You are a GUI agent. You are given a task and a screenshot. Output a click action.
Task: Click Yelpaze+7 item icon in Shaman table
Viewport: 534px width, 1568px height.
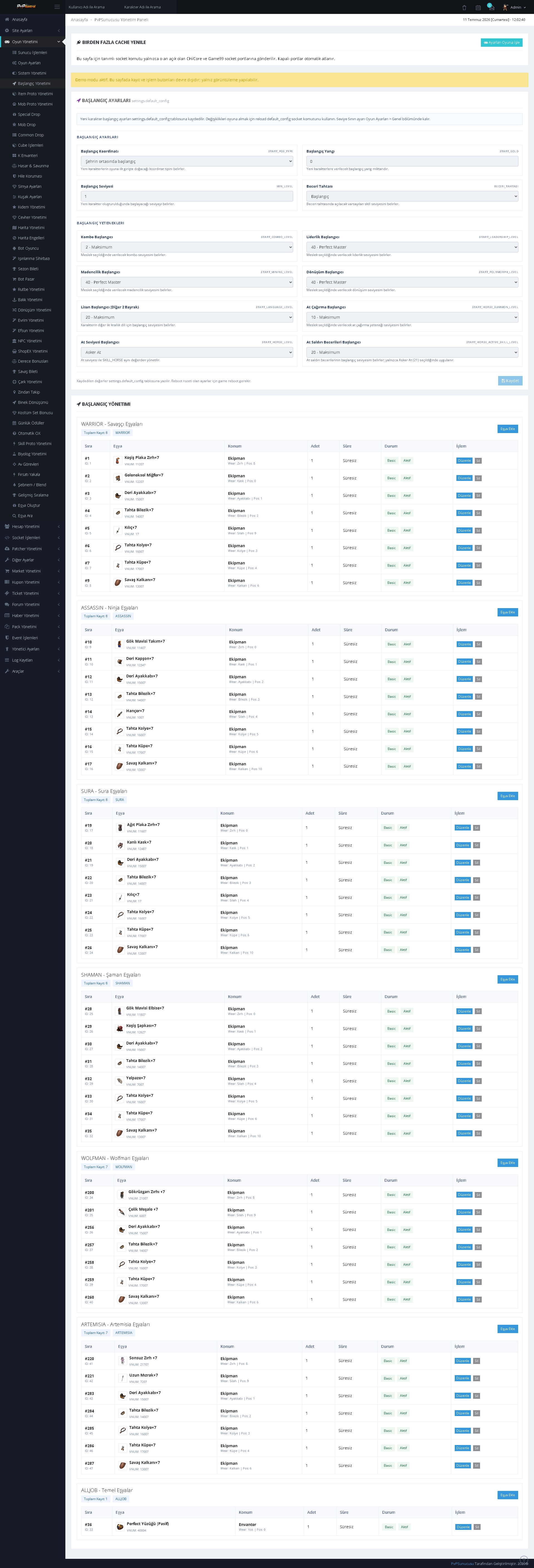click(119, 1081)
